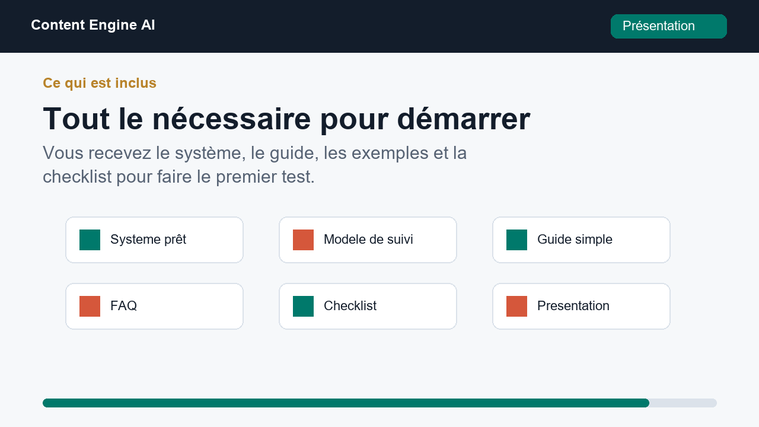Image resolution: width=759 pixels, height=427 pixels.
Task: Click the orange square beside Presentation card
Action: pyautogui.click(x=516, y=306)
